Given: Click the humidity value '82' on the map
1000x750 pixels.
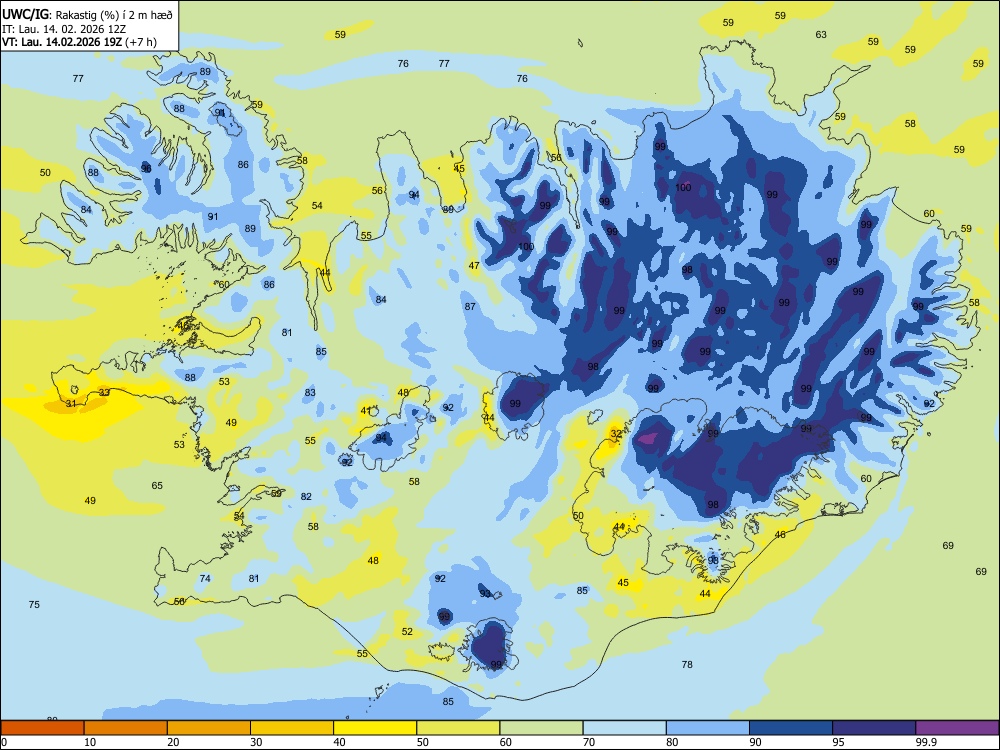Looking at the screenshot, I should [306, 497].
